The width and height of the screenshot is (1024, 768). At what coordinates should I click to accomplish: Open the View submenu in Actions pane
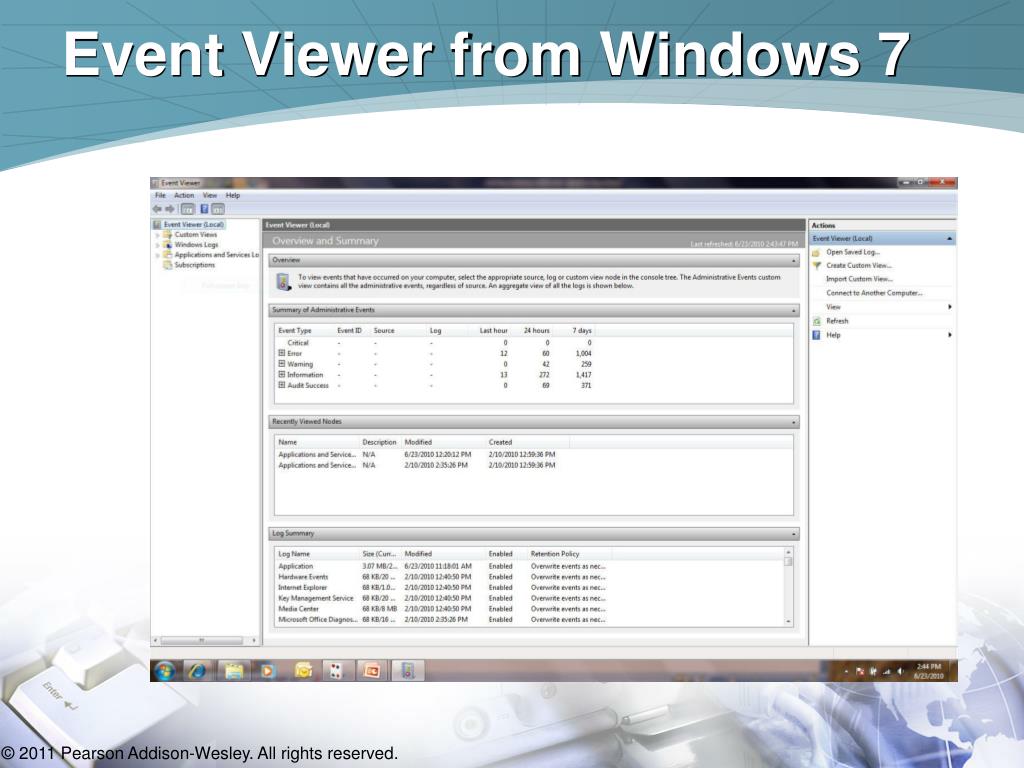[x=882, y=307]
